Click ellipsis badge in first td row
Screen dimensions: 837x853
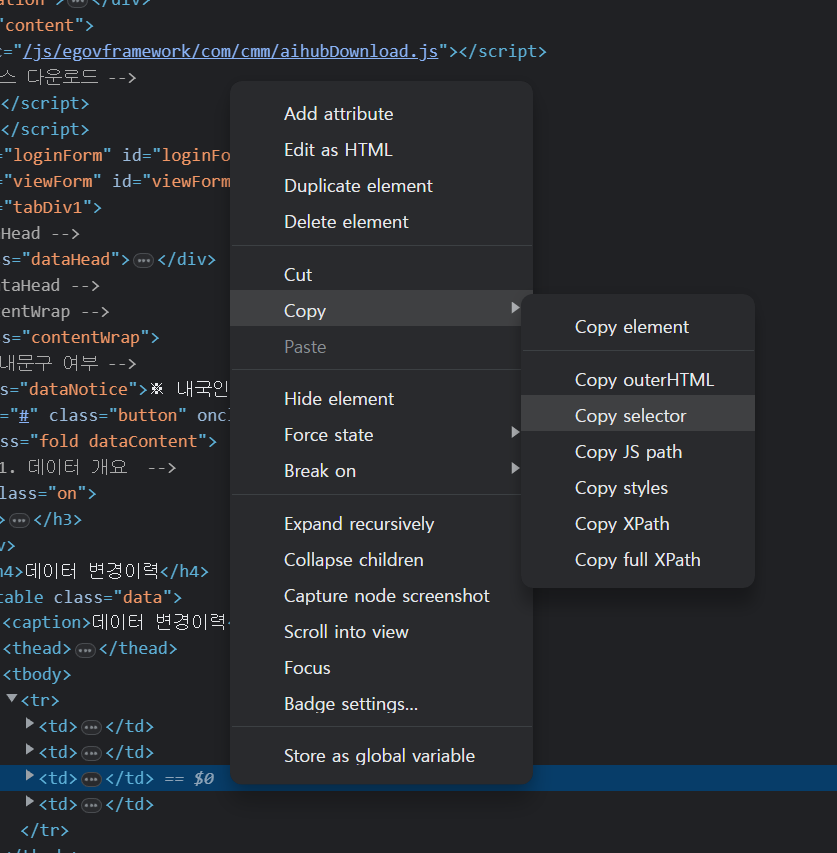[x=91, y=727]
